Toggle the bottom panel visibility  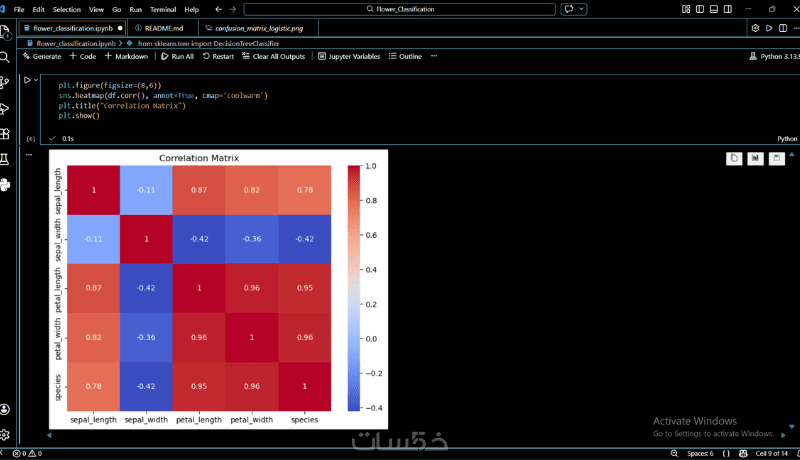coord(714,9)
